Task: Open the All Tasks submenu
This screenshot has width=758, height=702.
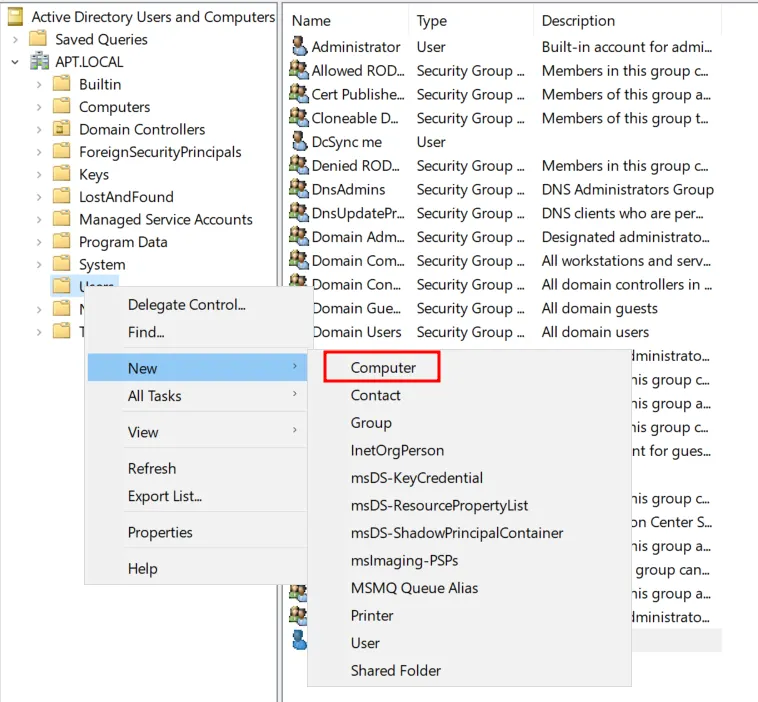Action: click(x=197, y=395)
